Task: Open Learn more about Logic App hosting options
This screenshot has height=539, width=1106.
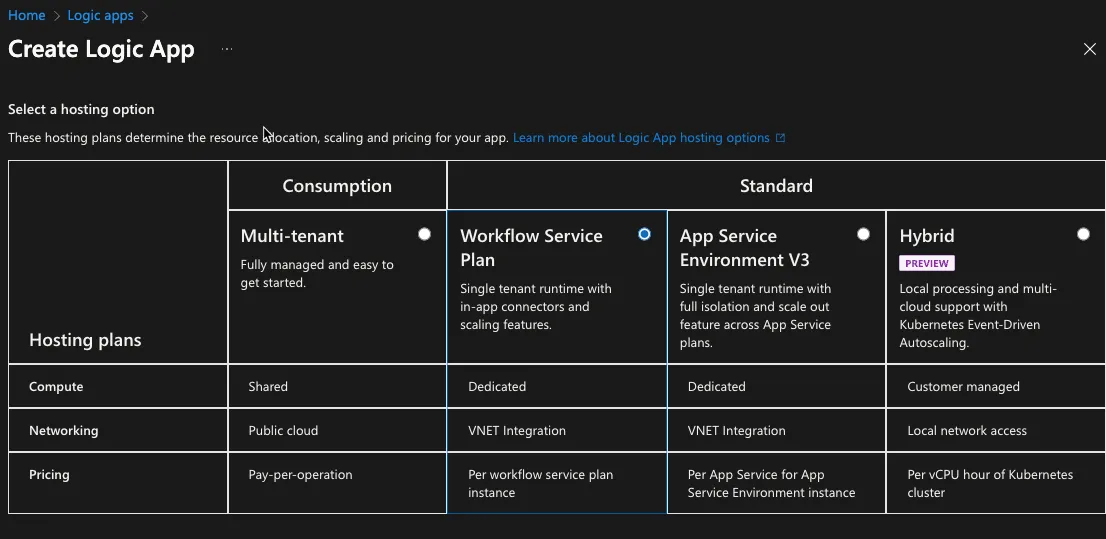Action: 641,138
